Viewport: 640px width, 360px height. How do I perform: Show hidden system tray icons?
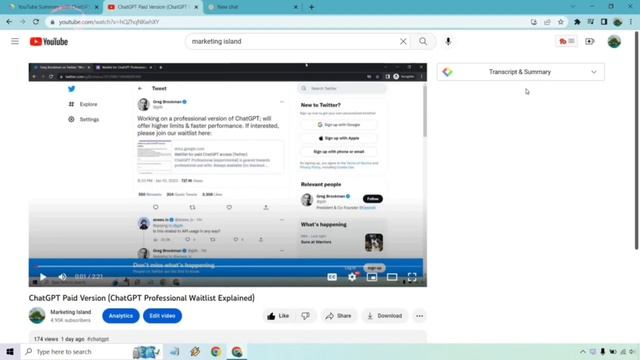click(582, 351)
